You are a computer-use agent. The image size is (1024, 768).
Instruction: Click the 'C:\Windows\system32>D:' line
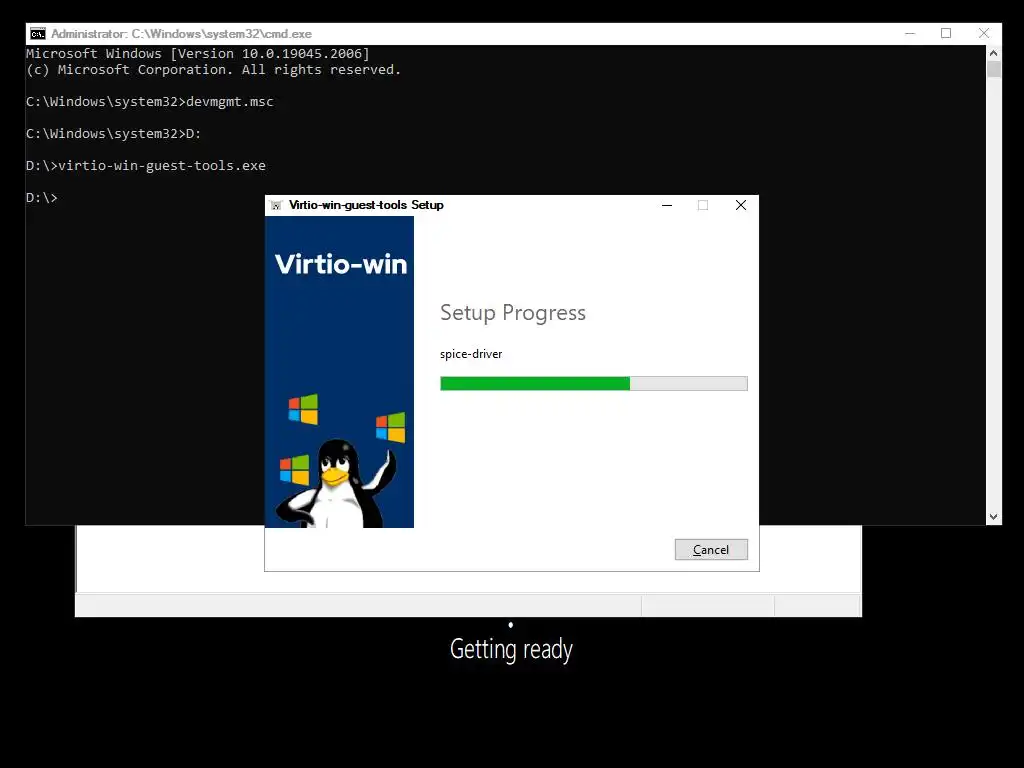point(114,134)
